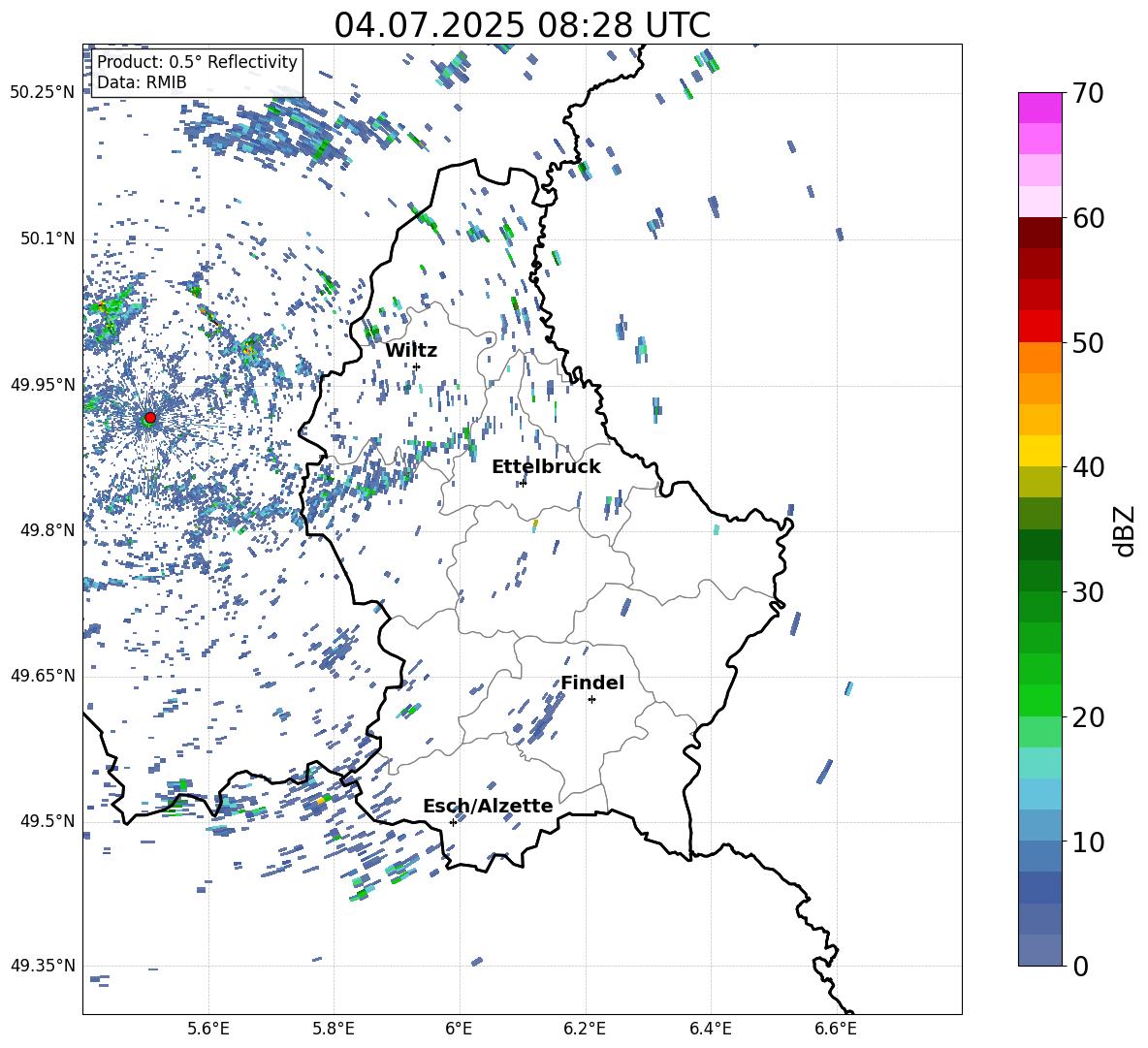Click the 6°E longitude tick label
1148x1048 pixels.
[x=459, y=1030]
